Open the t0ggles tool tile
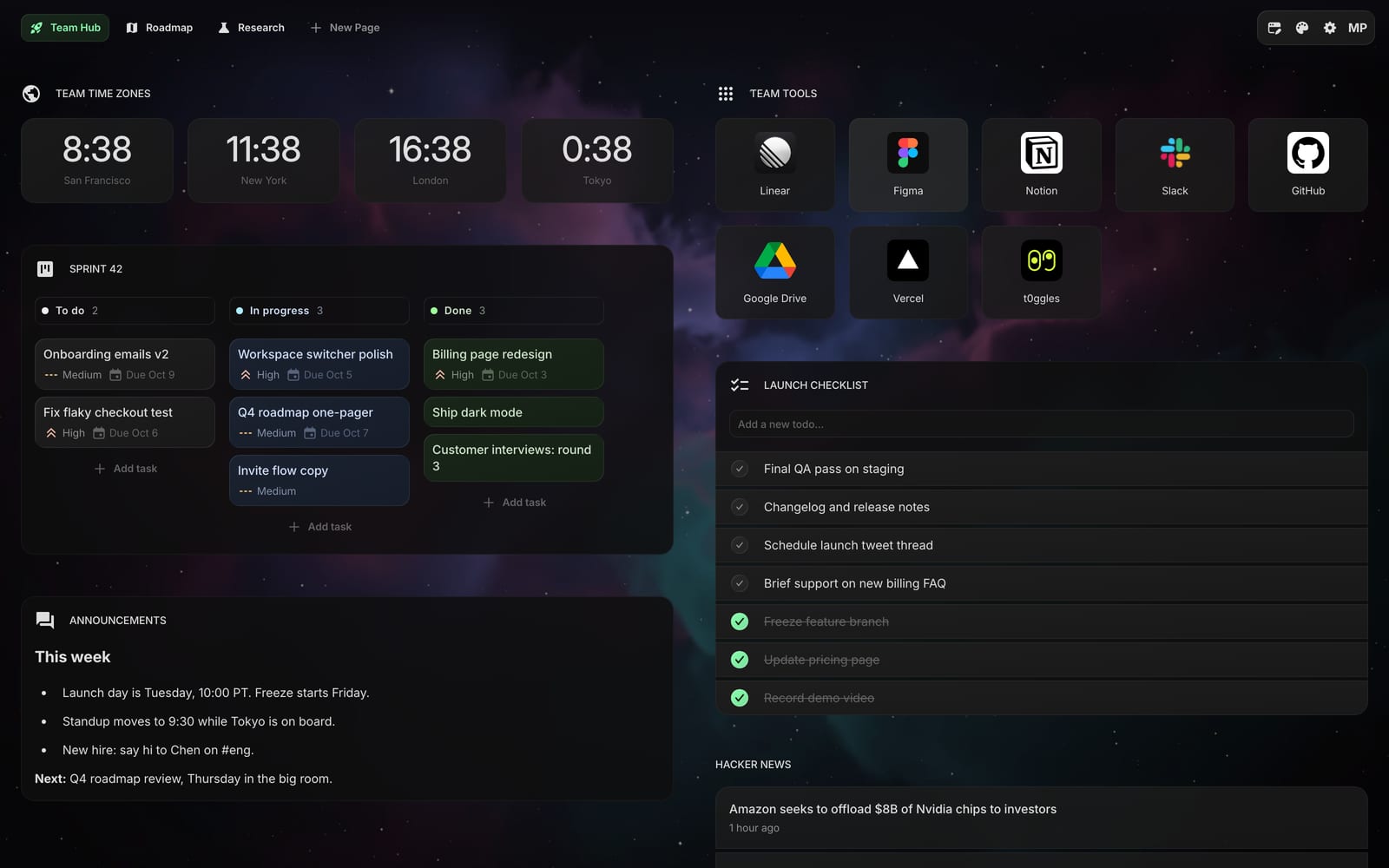The width and height of the screenshot is (1389, 868). 1041,273
